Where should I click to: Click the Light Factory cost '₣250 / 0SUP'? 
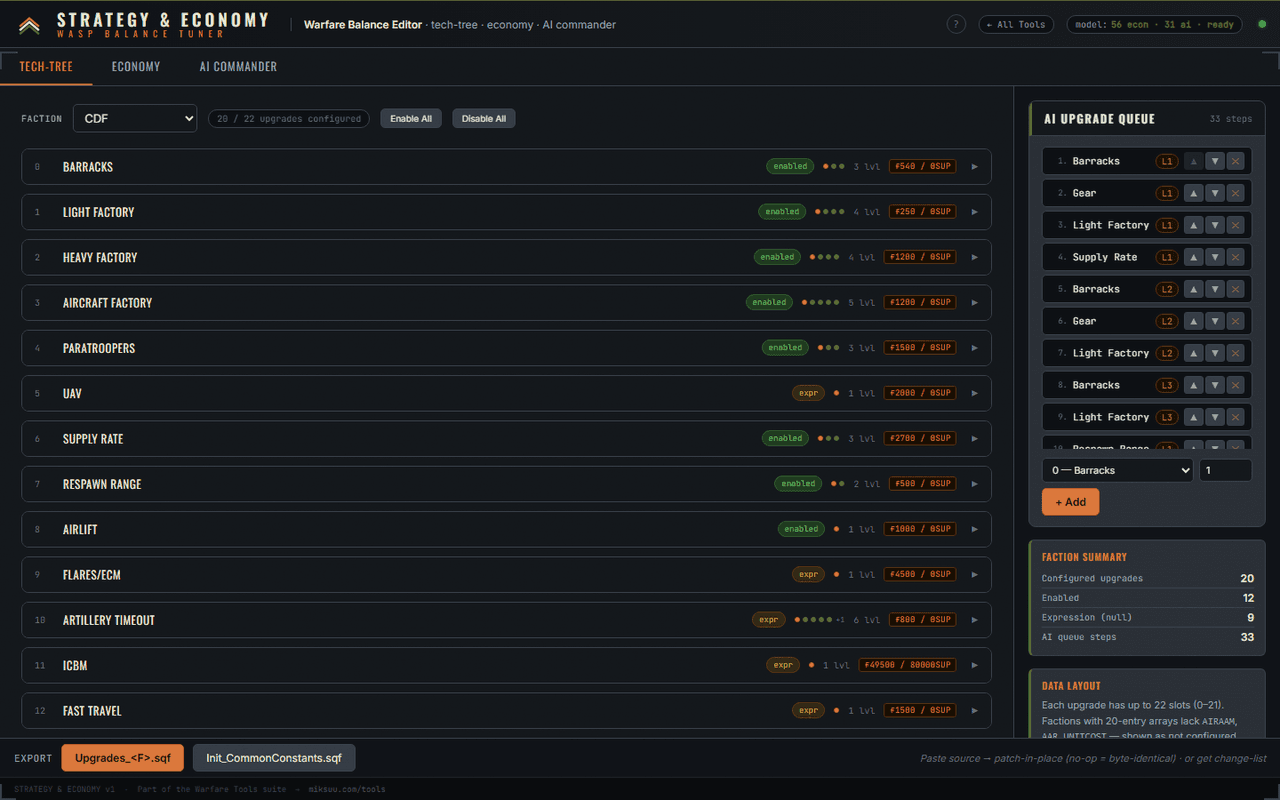(922, 212)
